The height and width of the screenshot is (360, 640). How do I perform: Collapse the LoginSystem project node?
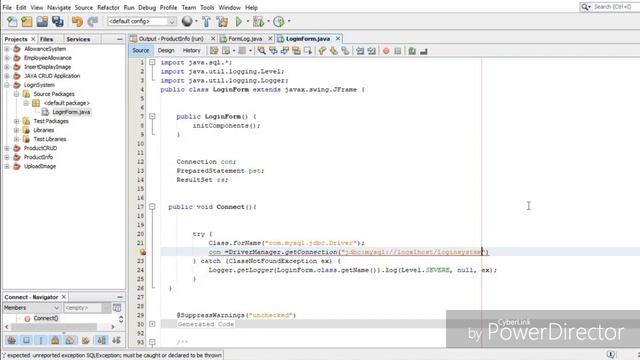click(x=7, y=85)
